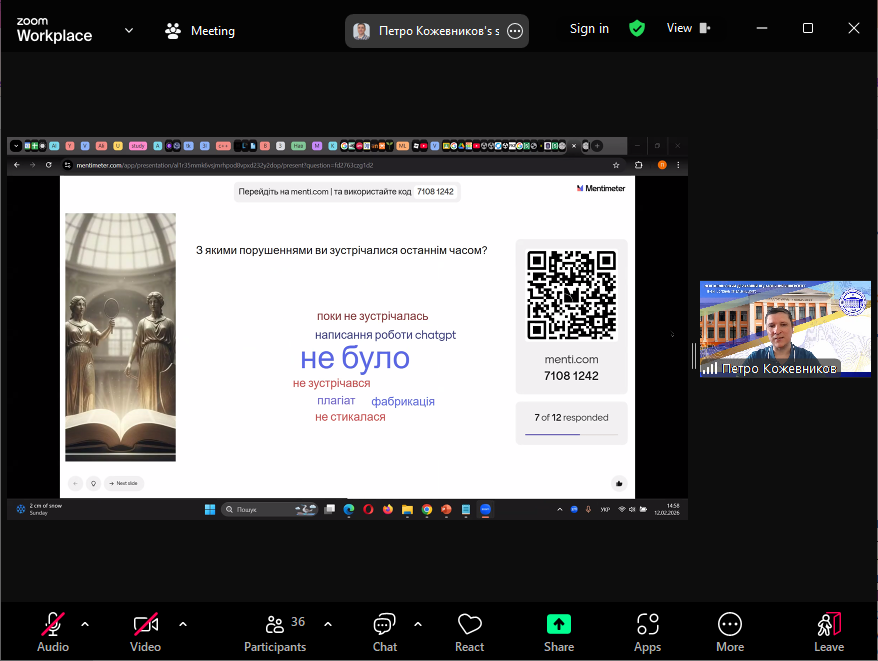The height and width of the screenshot is (661, 878).
Task: Select the Meeting tab
Action: pyautogui.click(x=200, y=30)
